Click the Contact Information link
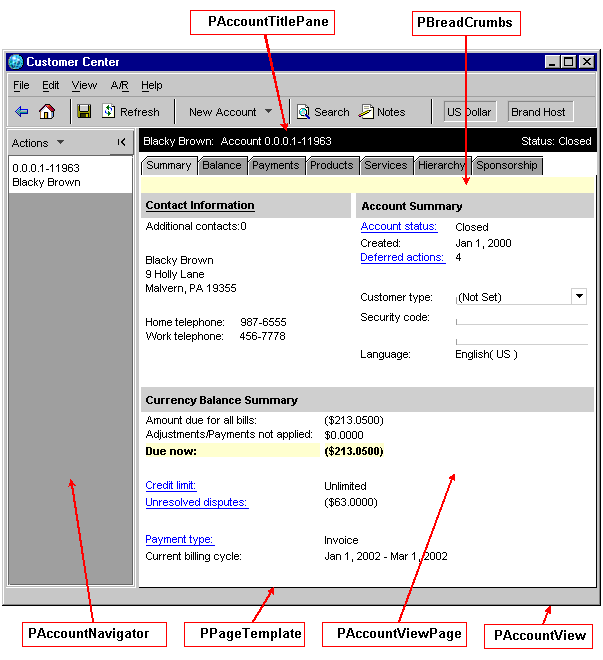 200,205
